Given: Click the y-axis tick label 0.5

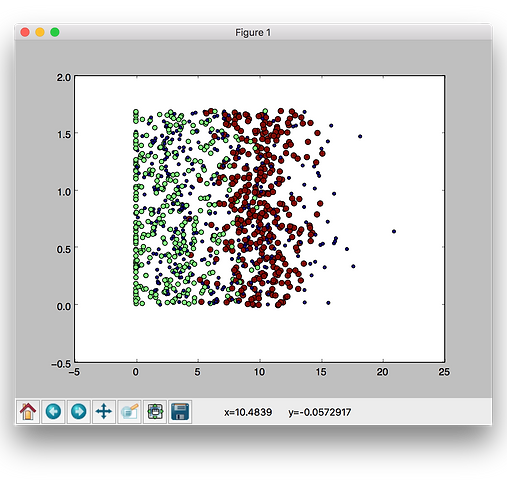Looking at the screenshot, I should pos(64,249).
